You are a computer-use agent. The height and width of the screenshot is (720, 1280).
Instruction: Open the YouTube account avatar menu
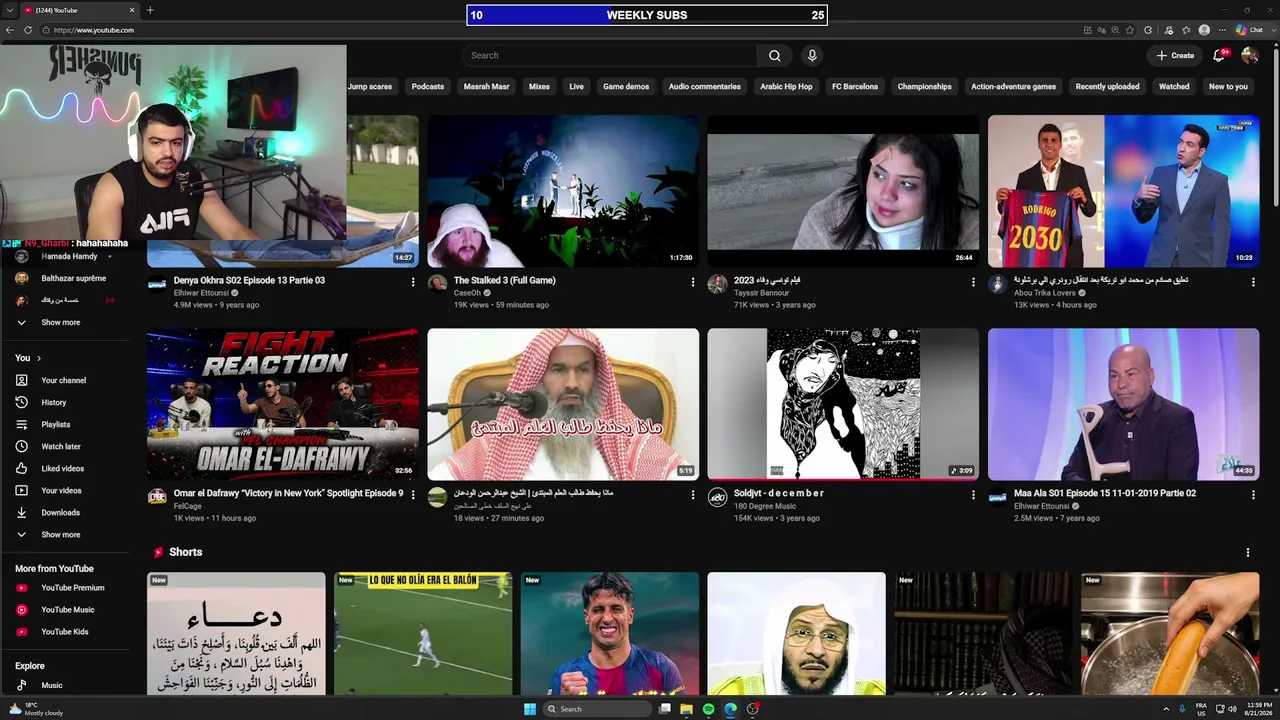coord(1249,56)
